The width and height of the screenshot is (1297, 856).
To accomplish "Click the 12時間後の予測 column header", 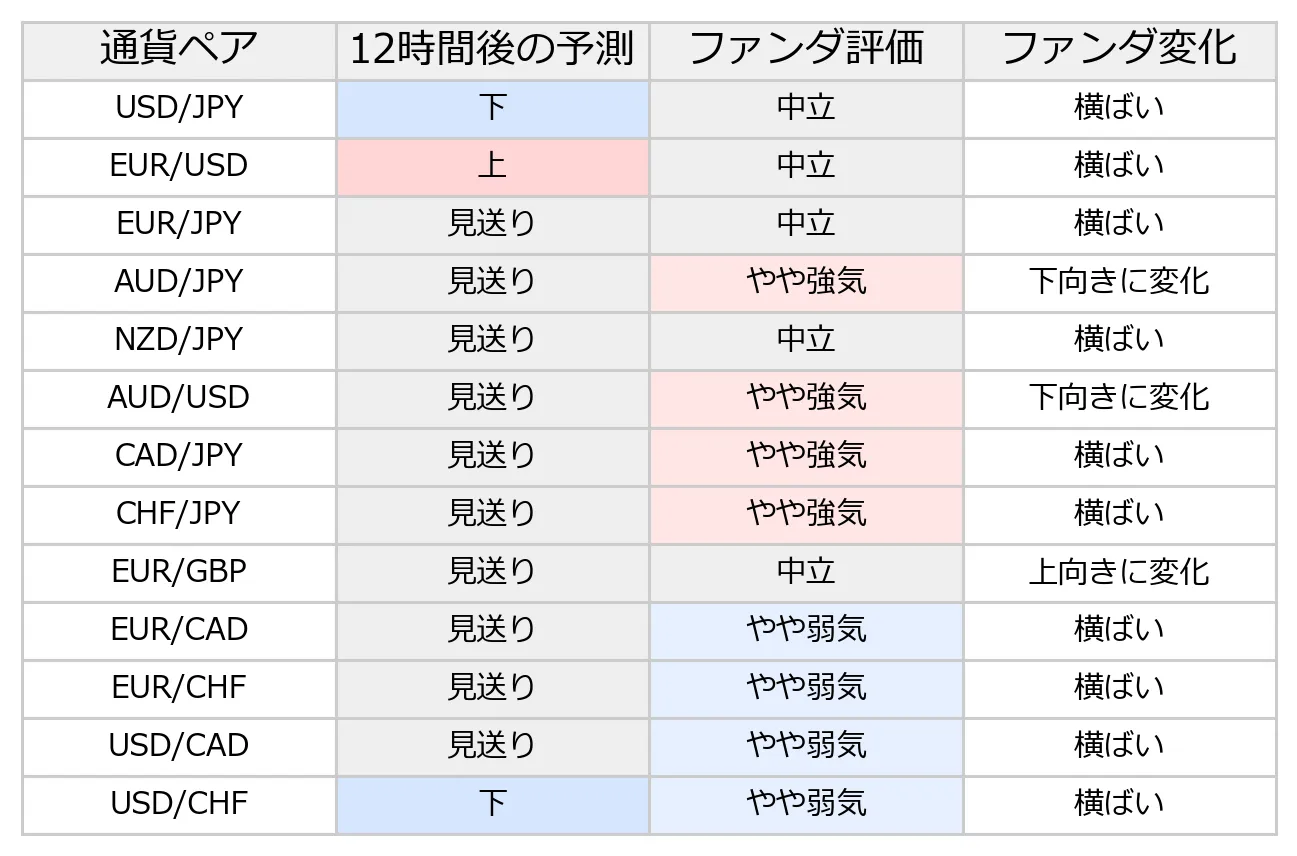I will pyautogui.click(x=492, y=49).
